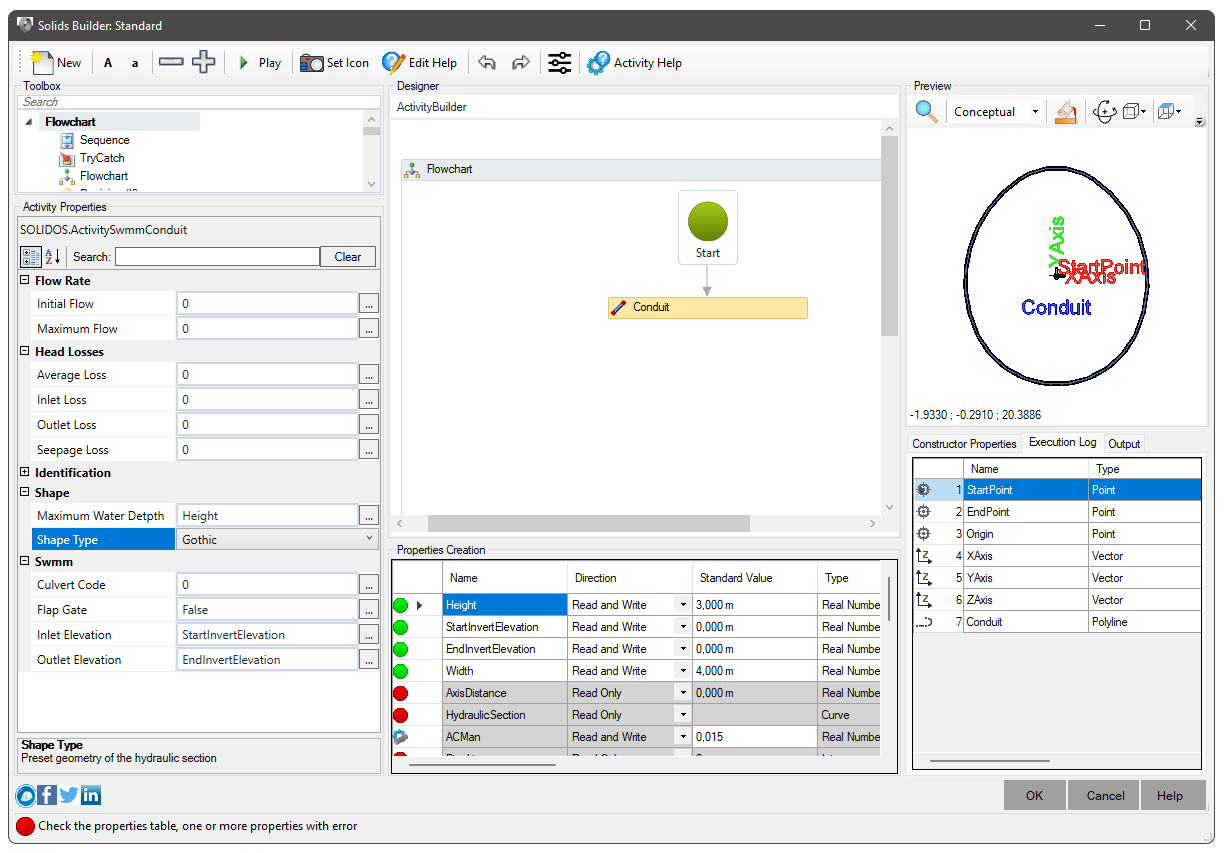
Task: Click the Maximum Flow value field
Action: (x=267, y=329)
